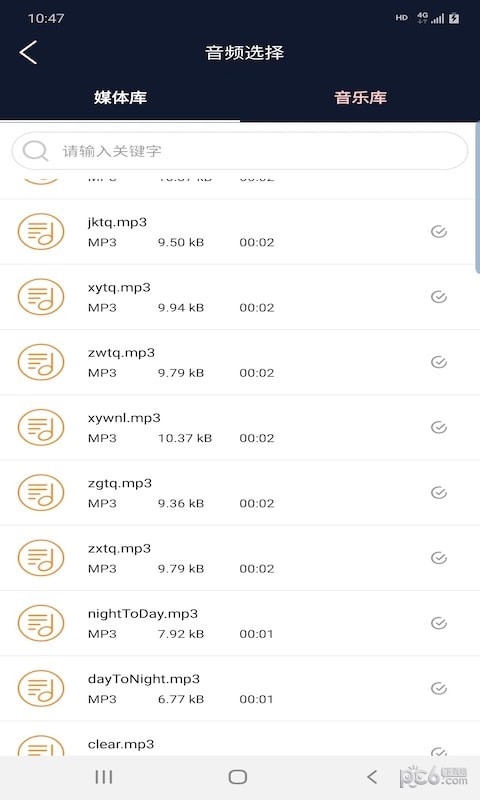
Task: Click the music icon beside zwtq.mp3
Action: pyautogui.click(x=41, y=362)
